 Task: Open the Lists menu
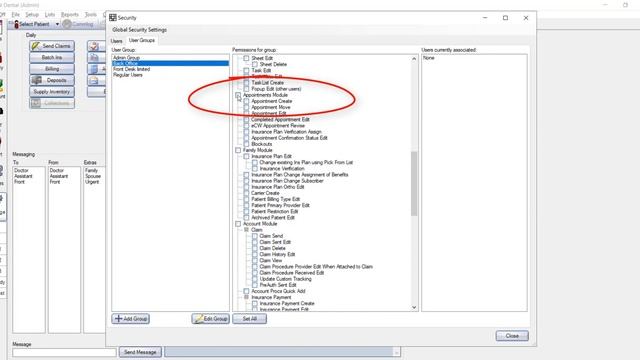[x=50, y=14]
